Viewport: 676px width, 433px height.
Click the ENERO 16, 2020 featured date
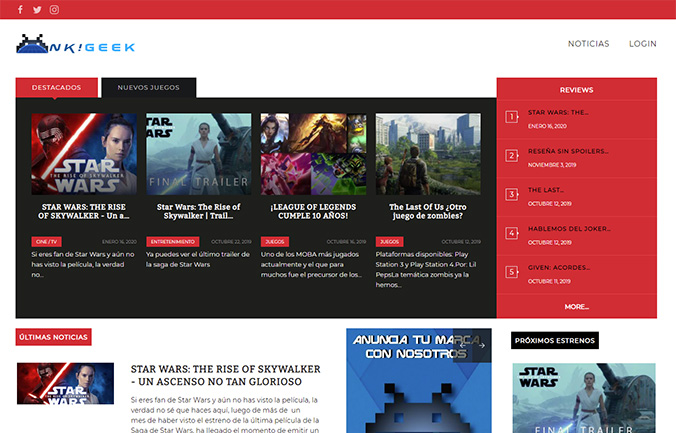pos(119,242)
